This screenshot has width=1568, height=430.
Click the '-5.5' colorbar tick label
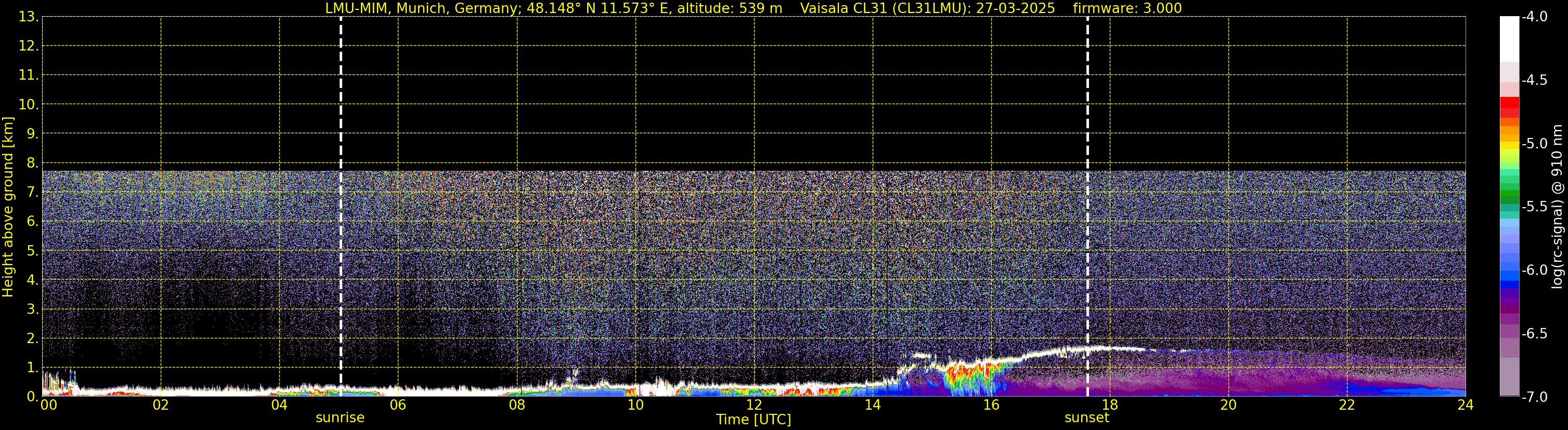pyautogui.click(x=1534, y=207)
